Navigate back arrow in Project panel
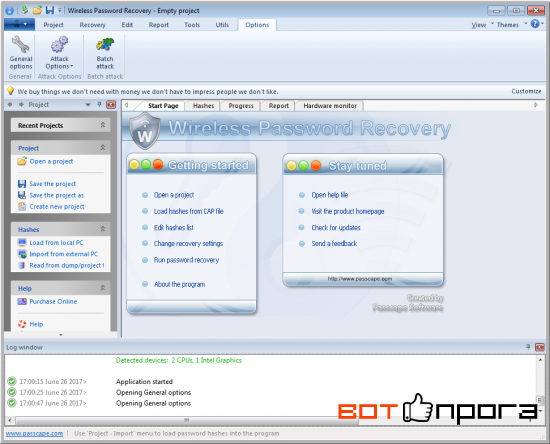The height and width of the screenshot is (444, 550). point(10,105)
